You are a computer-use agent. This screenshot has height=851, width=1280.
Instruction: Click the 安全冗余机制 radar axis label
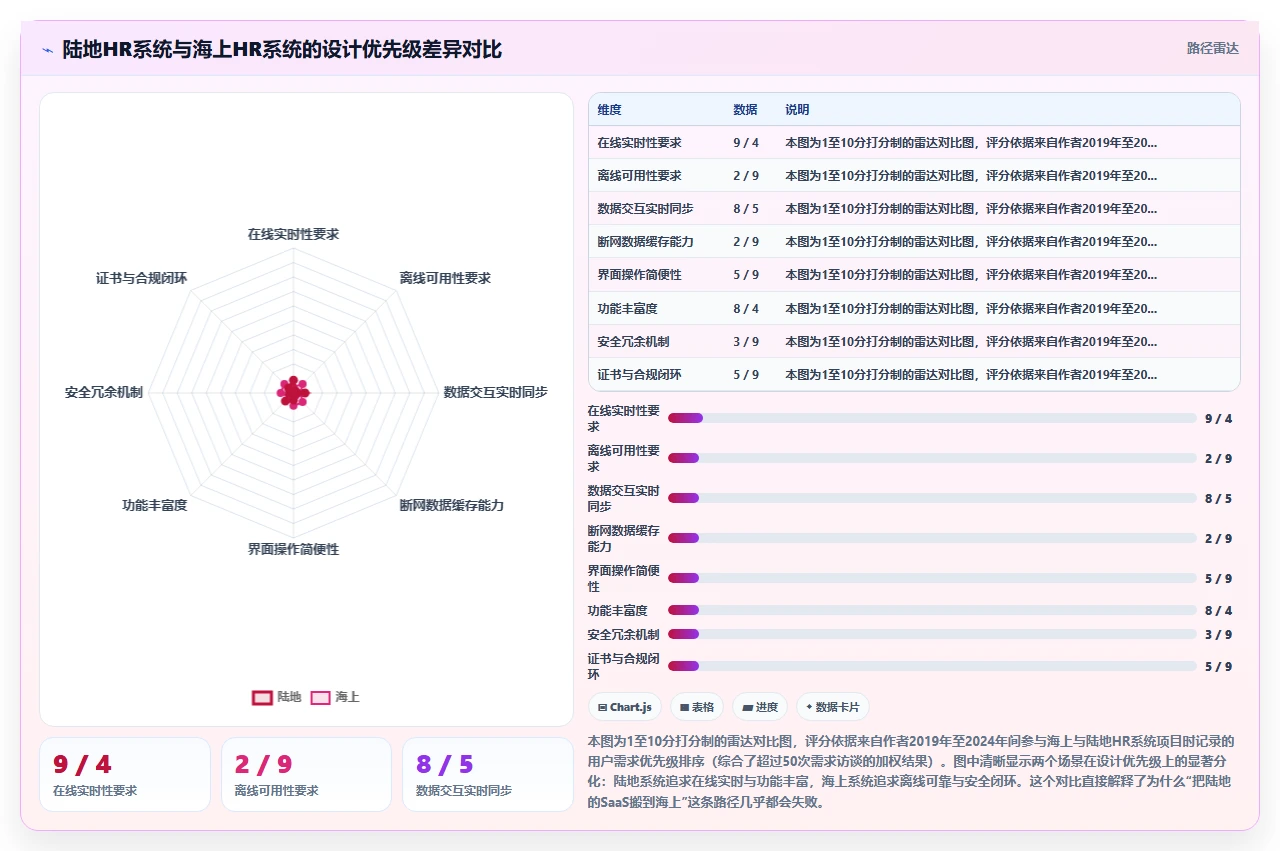click(x=104, y=392)
